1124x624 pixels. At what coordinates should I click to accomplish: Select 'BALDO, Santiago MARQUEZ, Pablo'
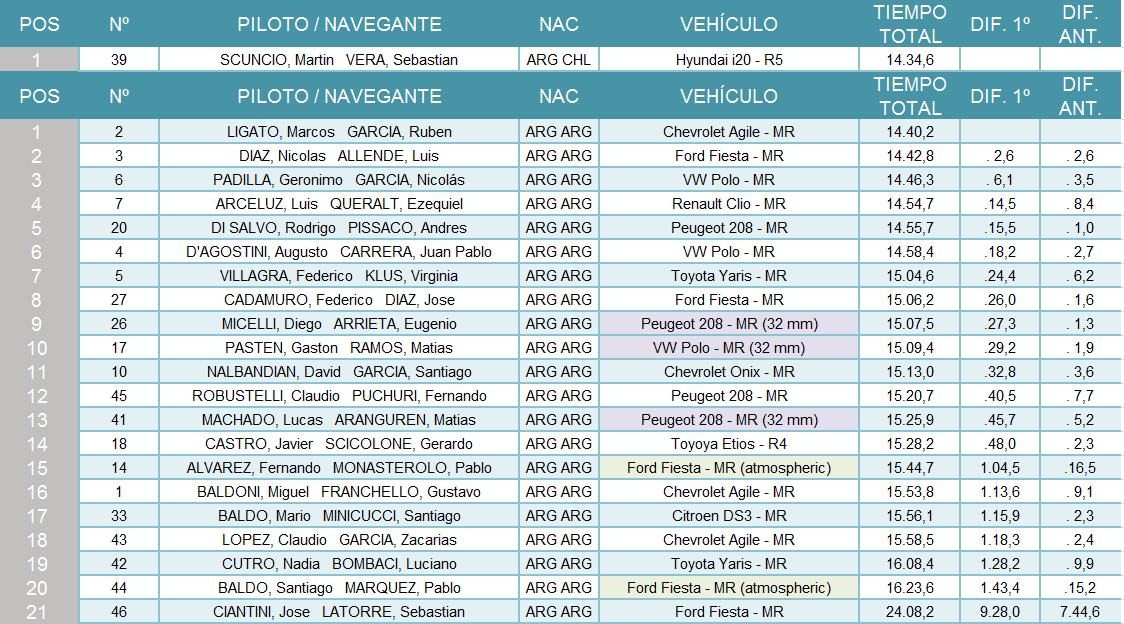pos(338,588)
